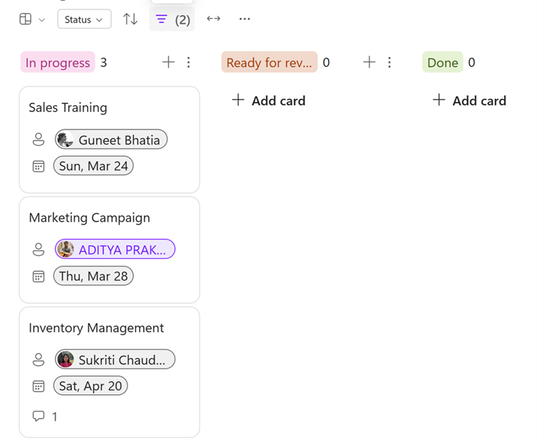The width and height of the screenshot is (544, 440).
Task: Click the Guneet Bhatia assignee chip
Action: (x=111, y=140)
